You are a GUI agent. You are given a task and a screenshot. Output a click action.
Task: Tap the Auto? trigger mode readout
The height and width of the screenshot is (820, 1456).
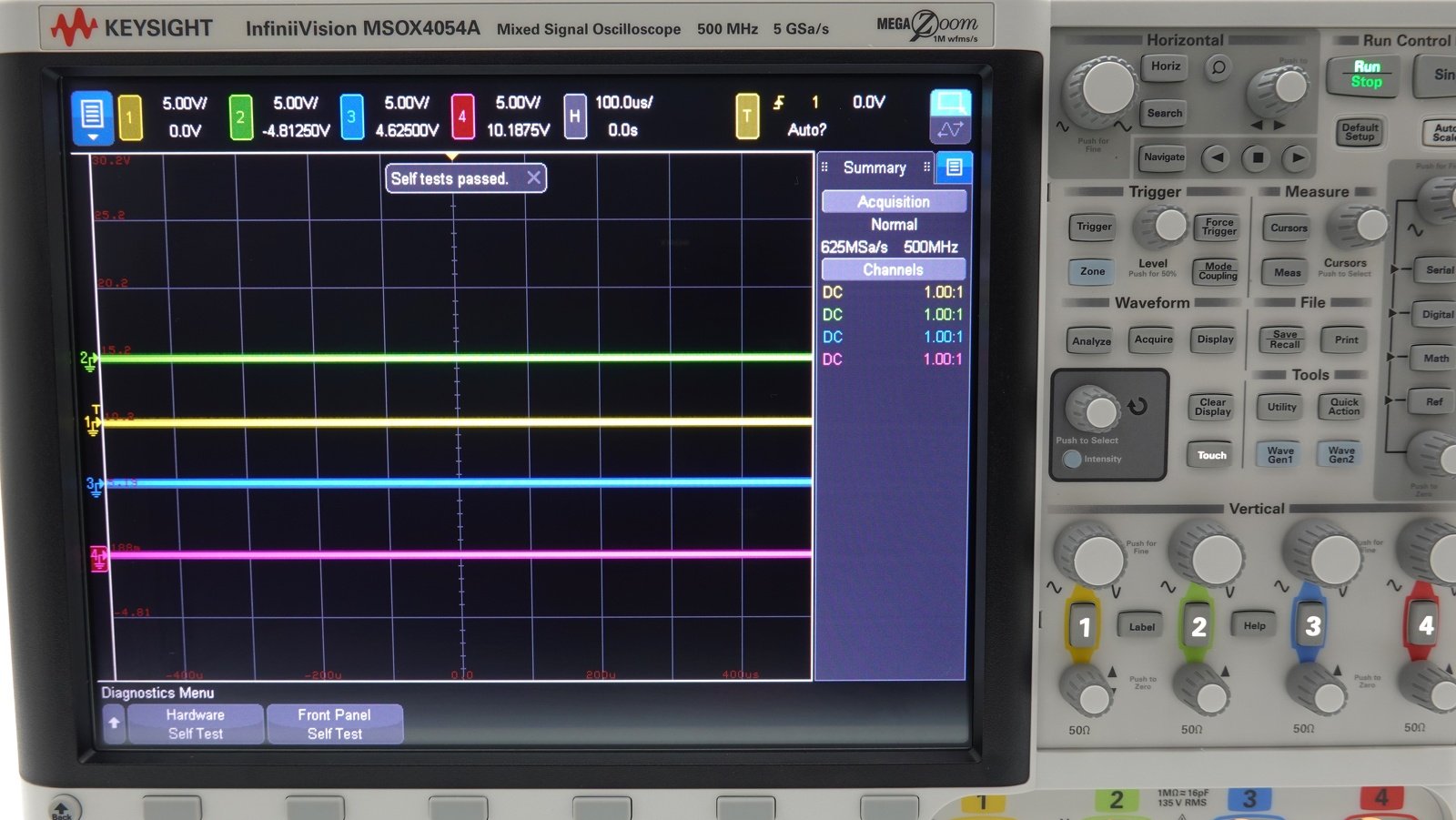[x=806, y=130]
